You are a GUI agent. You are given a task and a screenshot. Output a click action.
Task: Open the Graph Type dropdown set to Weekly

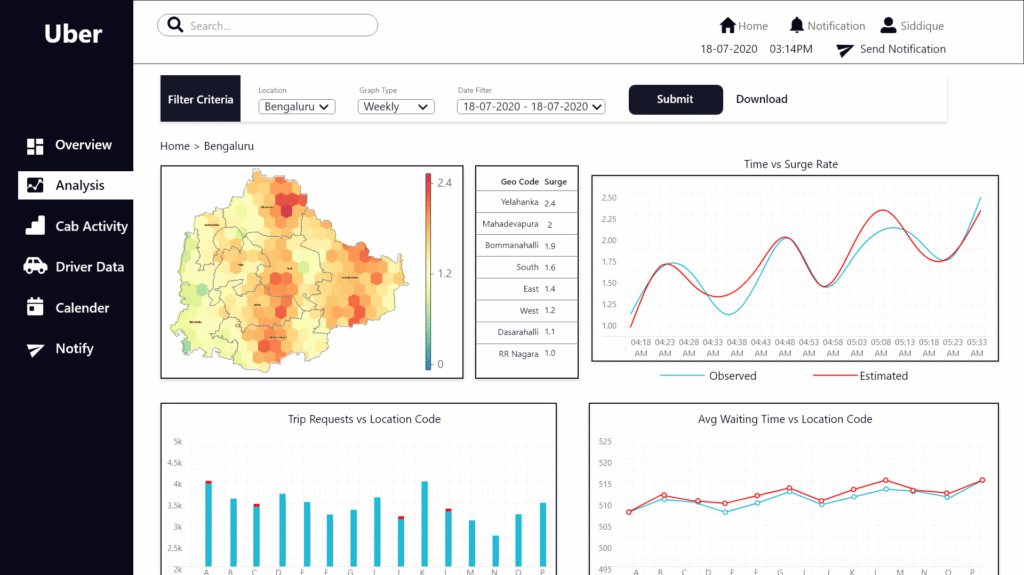point(396,106)
